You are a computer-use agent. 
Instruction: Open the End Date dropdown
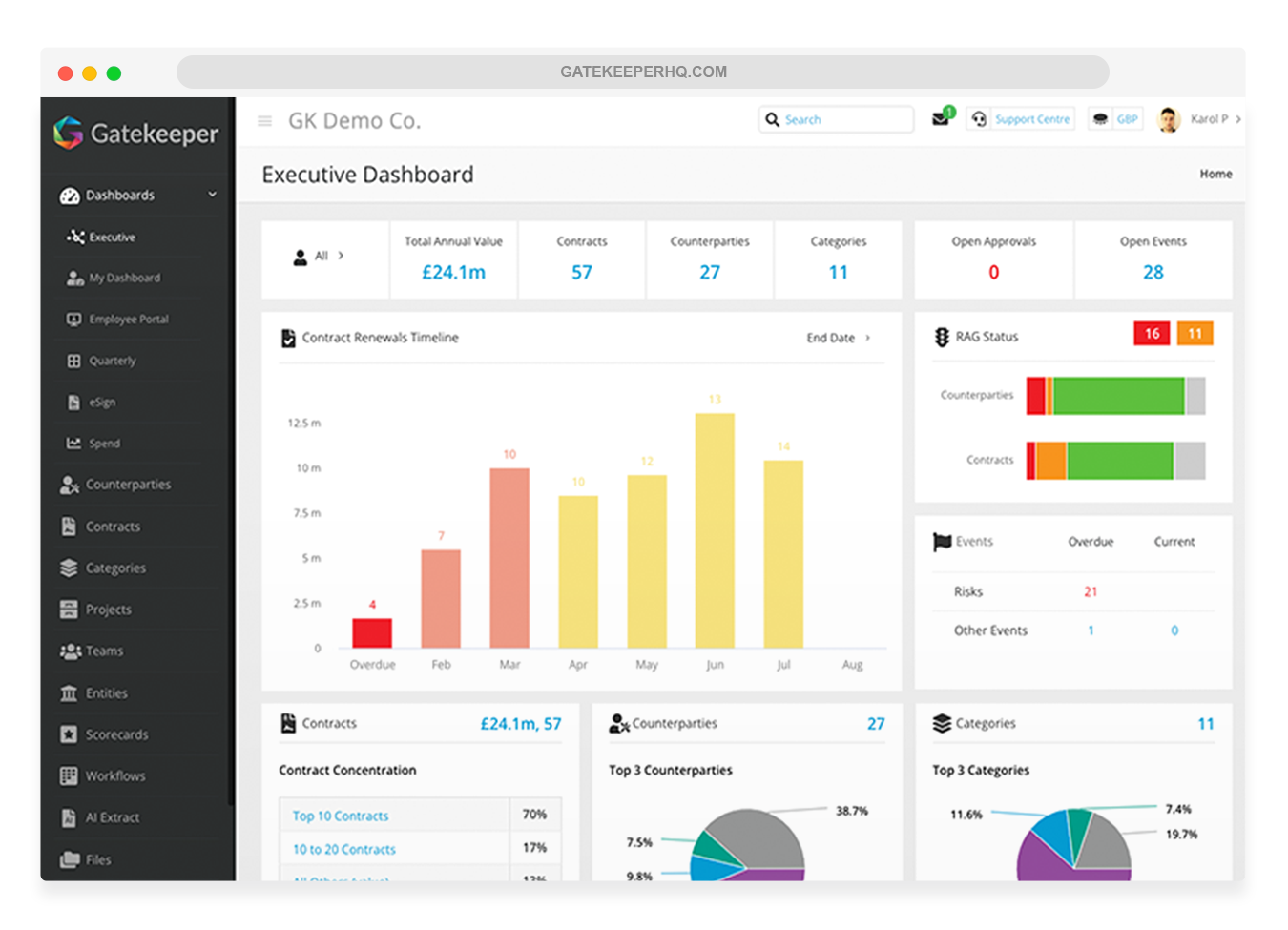(x=838, y=338)
